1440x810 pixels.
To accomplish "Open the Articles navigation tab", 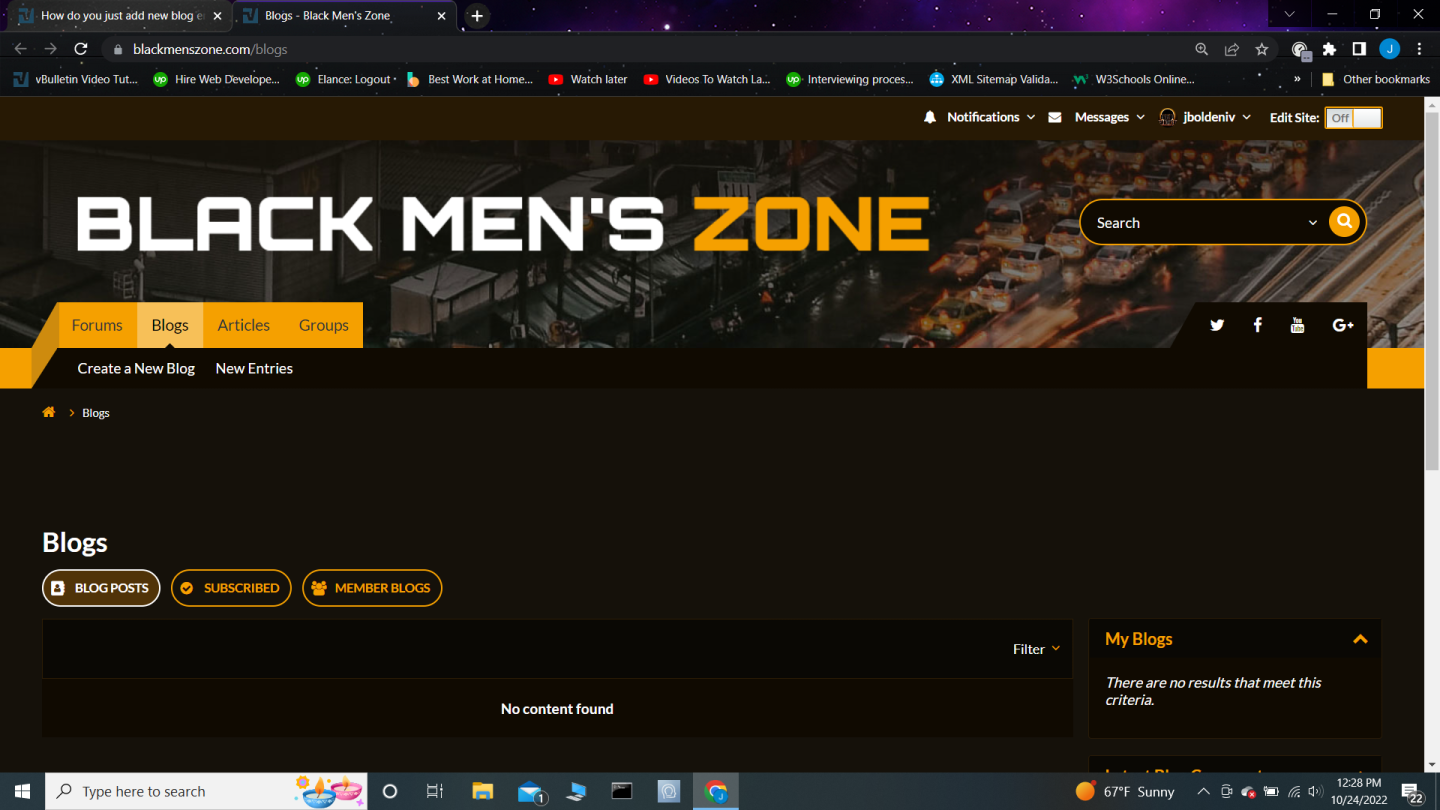I will coord(244,325).
